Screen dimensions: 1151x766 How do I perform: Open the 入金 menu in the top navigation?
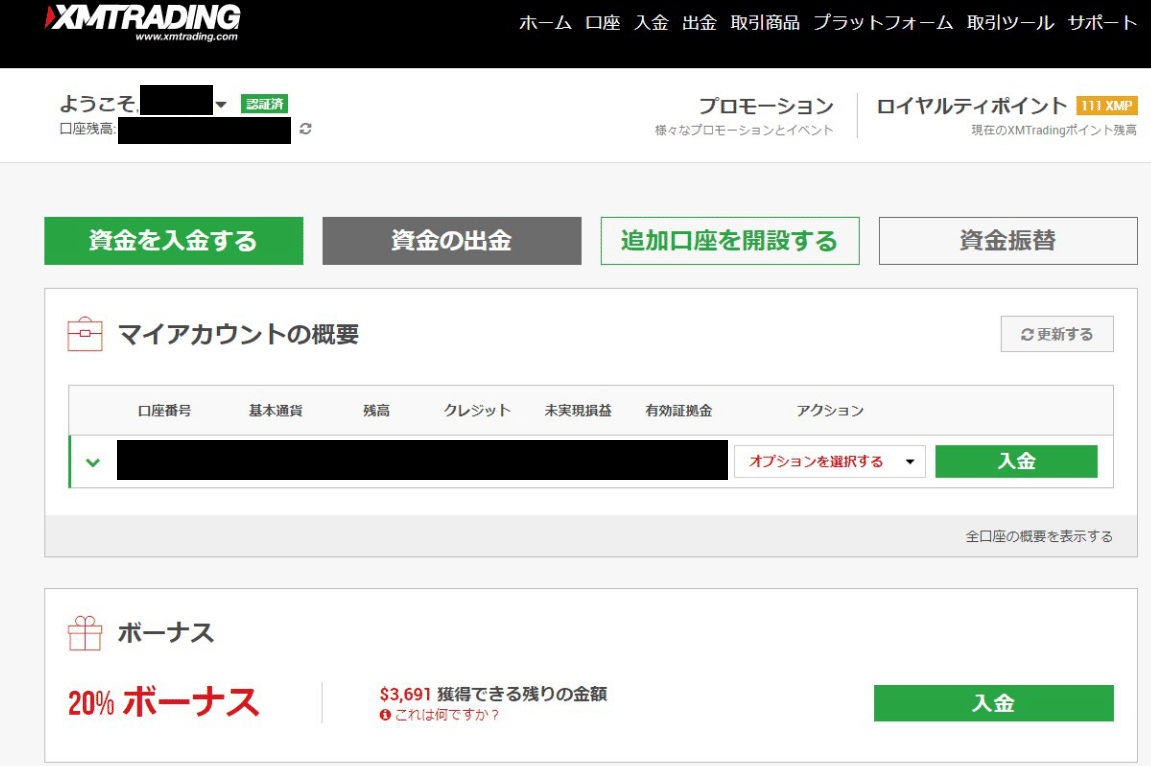pyautogui.click(x=651, y=23)
